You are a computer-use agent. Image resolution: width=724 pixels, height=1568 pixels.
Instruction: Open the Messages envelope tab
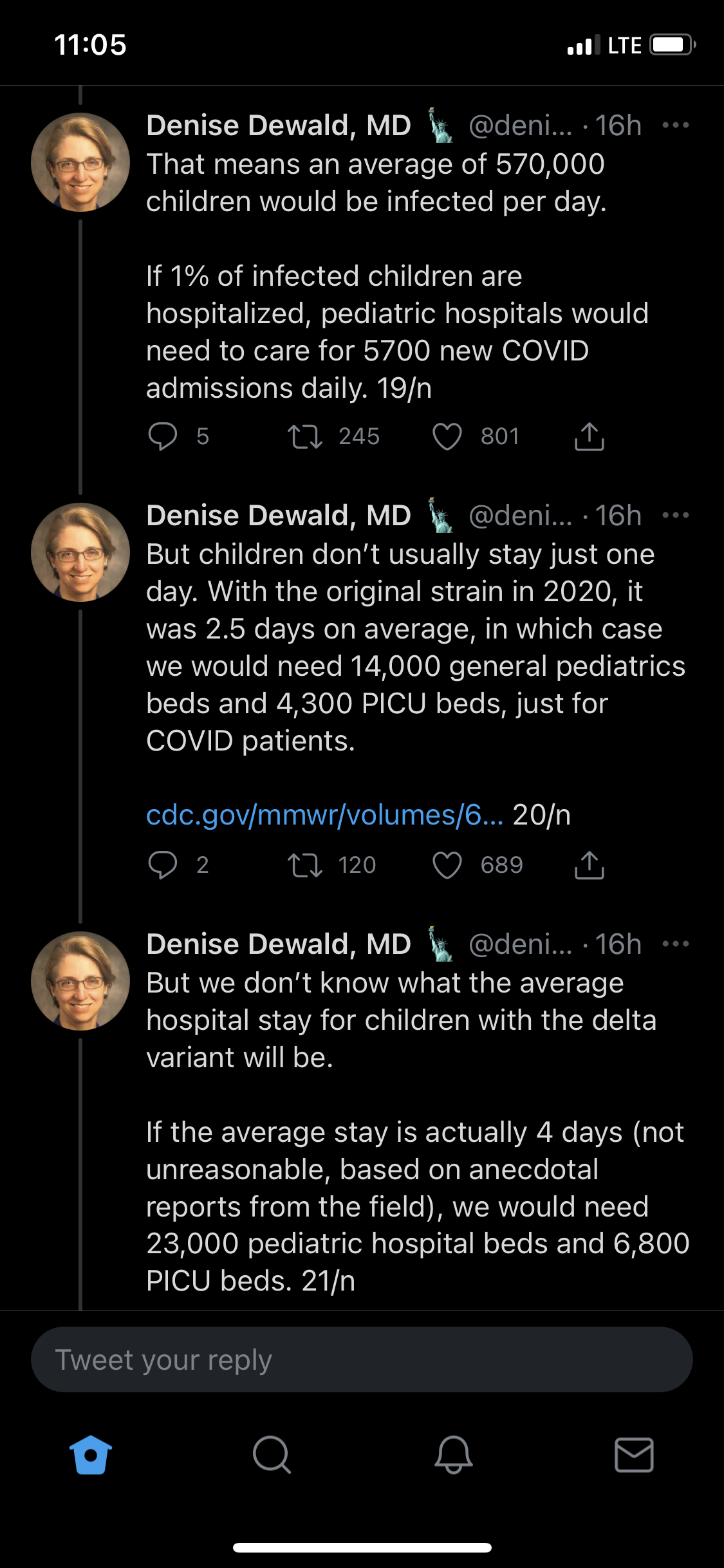click(x=634, y=1455)
